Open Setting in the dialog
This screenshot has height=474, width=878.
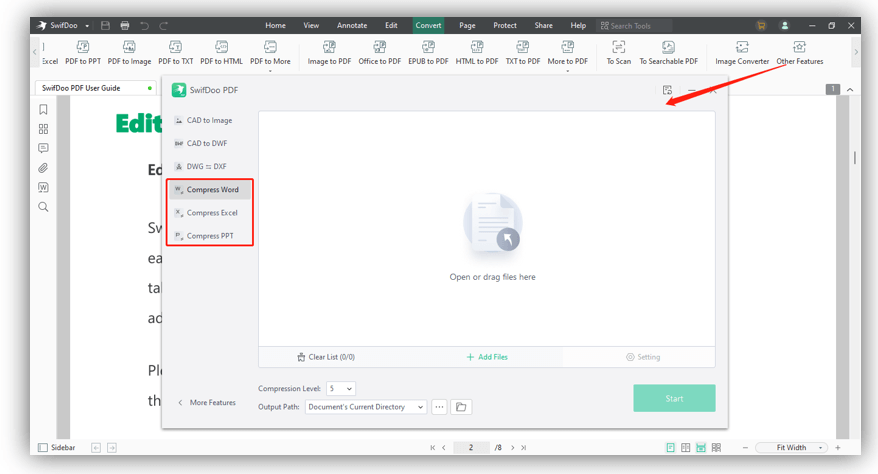coord(643,357)
